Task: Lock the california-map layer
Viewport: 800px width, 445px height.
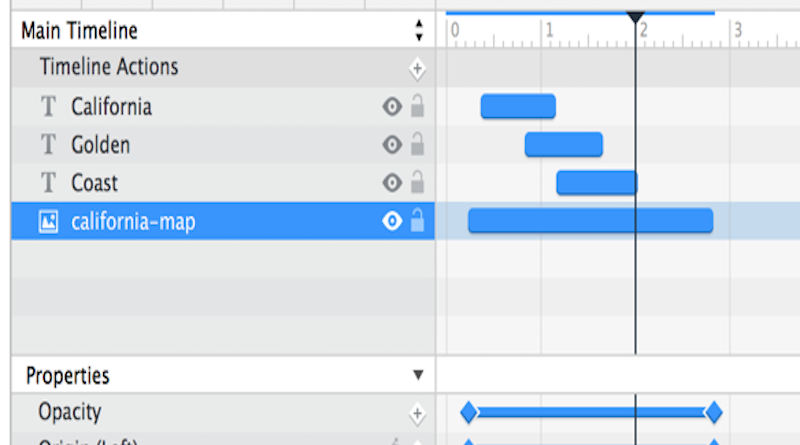Action: pos(417,220)
